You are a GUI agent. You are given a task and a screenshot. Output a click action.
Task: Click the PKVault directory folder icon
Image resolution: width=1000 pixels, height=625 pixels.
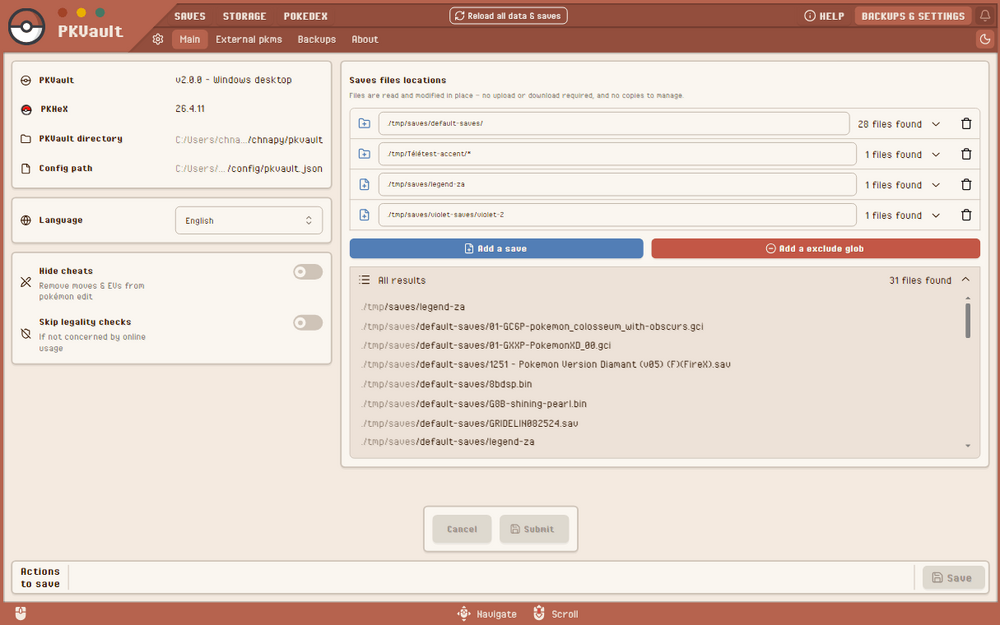click(x=26, y=138)
